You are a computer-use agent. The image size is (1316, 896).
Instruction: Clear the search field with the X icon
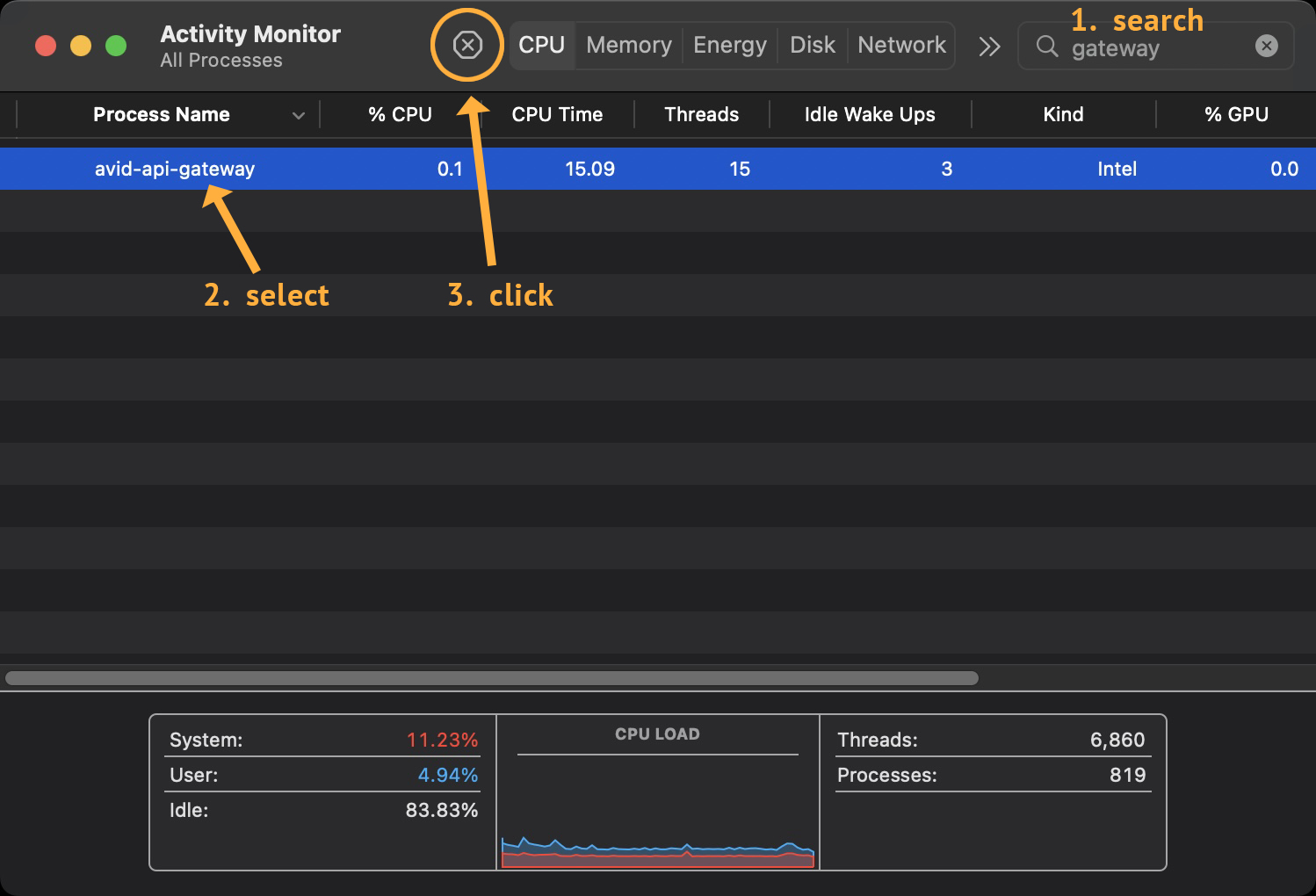[x=1266, y=46]
